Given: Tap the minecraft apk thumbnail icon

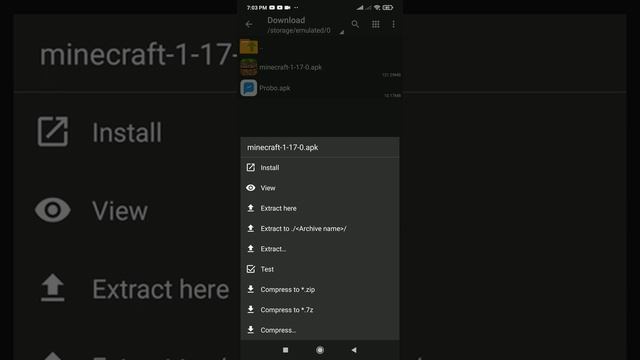Looking at the screenshot, I should [249, 67].
